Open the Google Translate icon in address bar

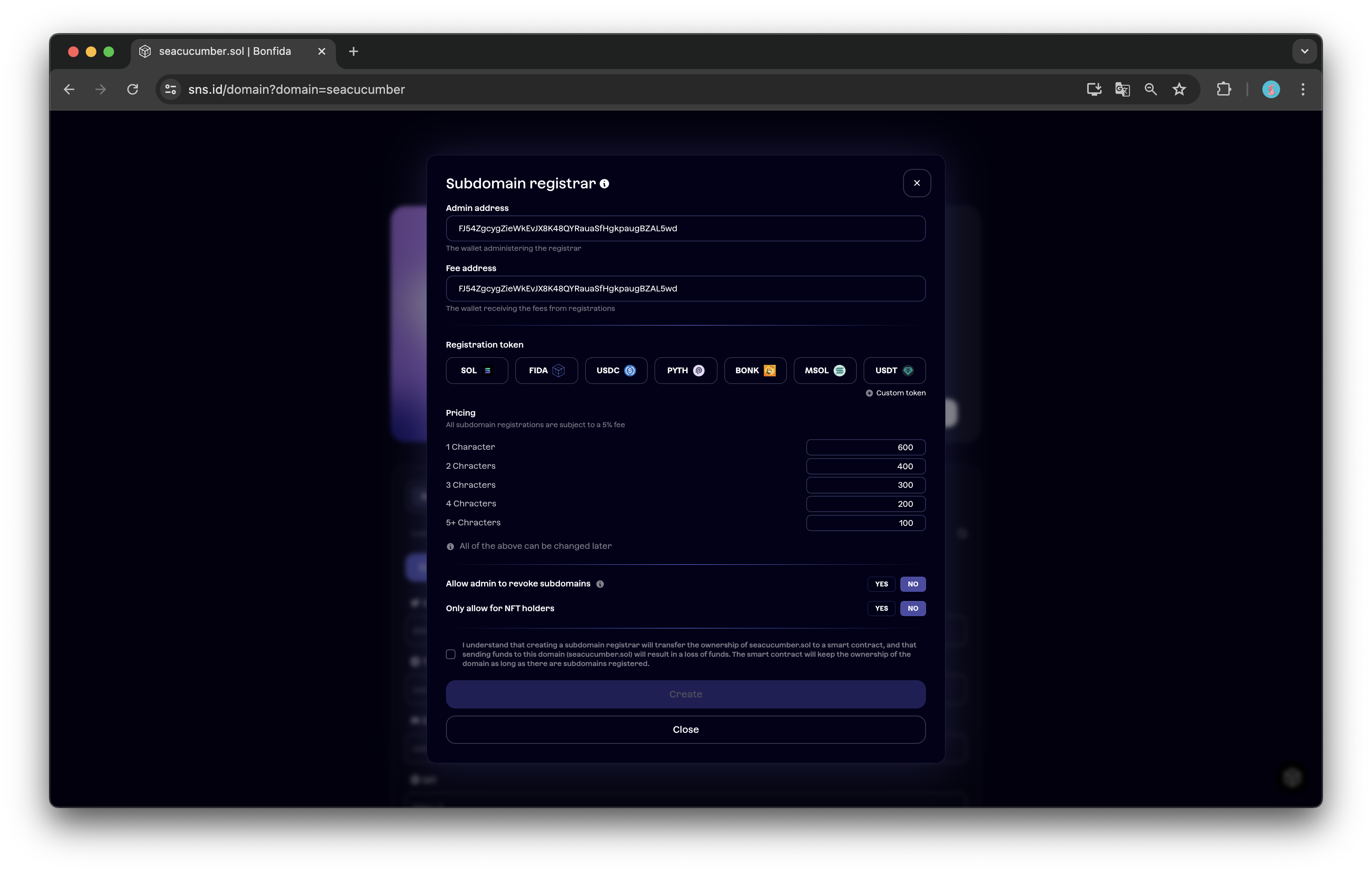[x=1122, y=89]
